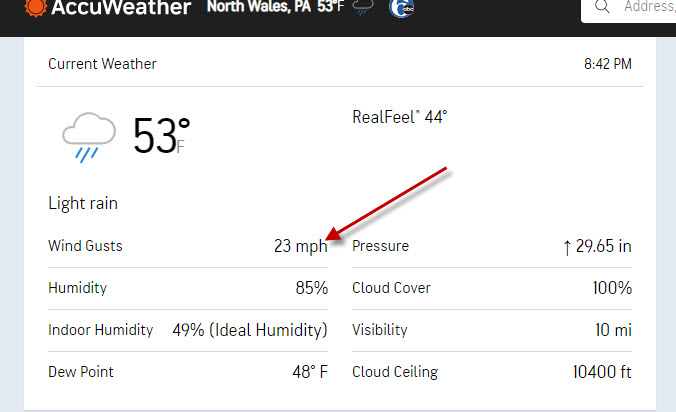Click the AccuWeather sun logo icon
This screenshot has width=676, height=412.
[35, 7]
